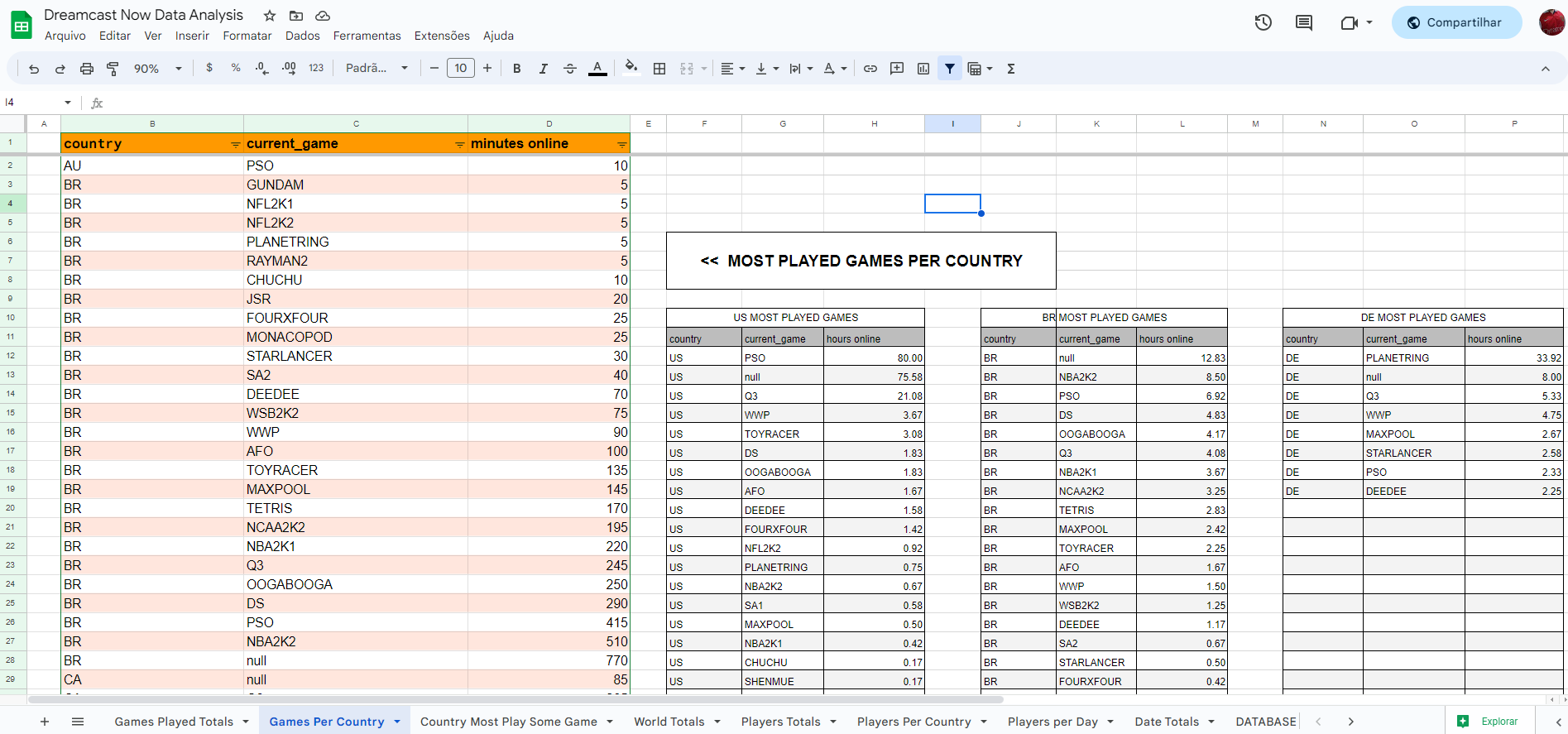Open Dados menu
1568x734 pixels.
coord(303,36)
